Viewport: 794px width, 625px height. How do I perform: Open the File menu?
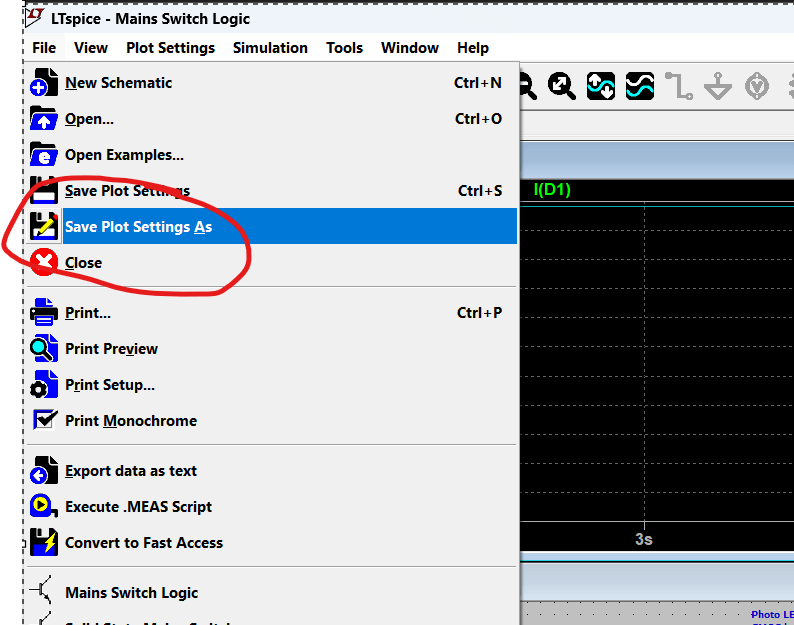[44, 48]
